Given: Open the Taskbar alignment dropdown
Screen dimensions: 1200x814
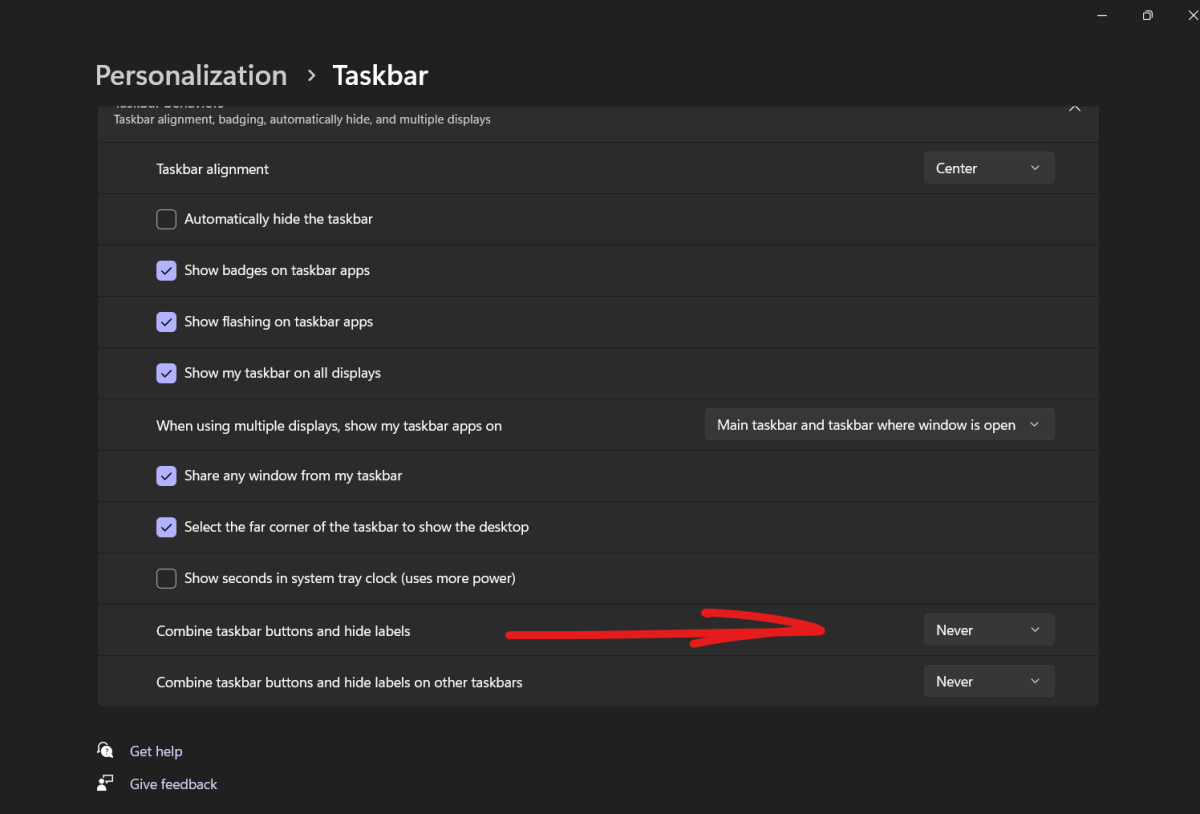Looking at the screenshot, I should tap(988, 168).
